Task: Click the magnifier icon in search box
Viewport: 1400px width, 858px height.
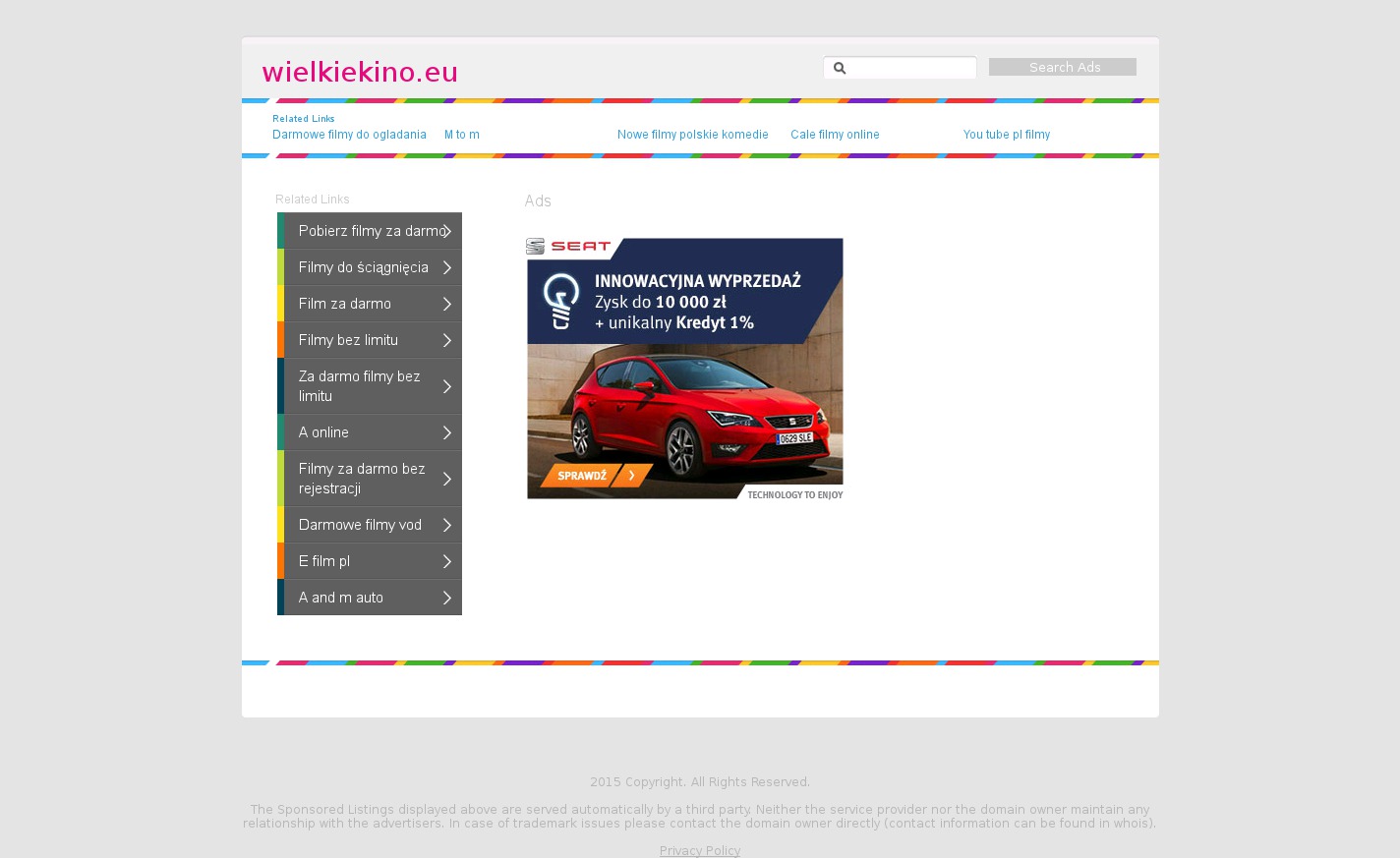Action: tap(840, 68)
